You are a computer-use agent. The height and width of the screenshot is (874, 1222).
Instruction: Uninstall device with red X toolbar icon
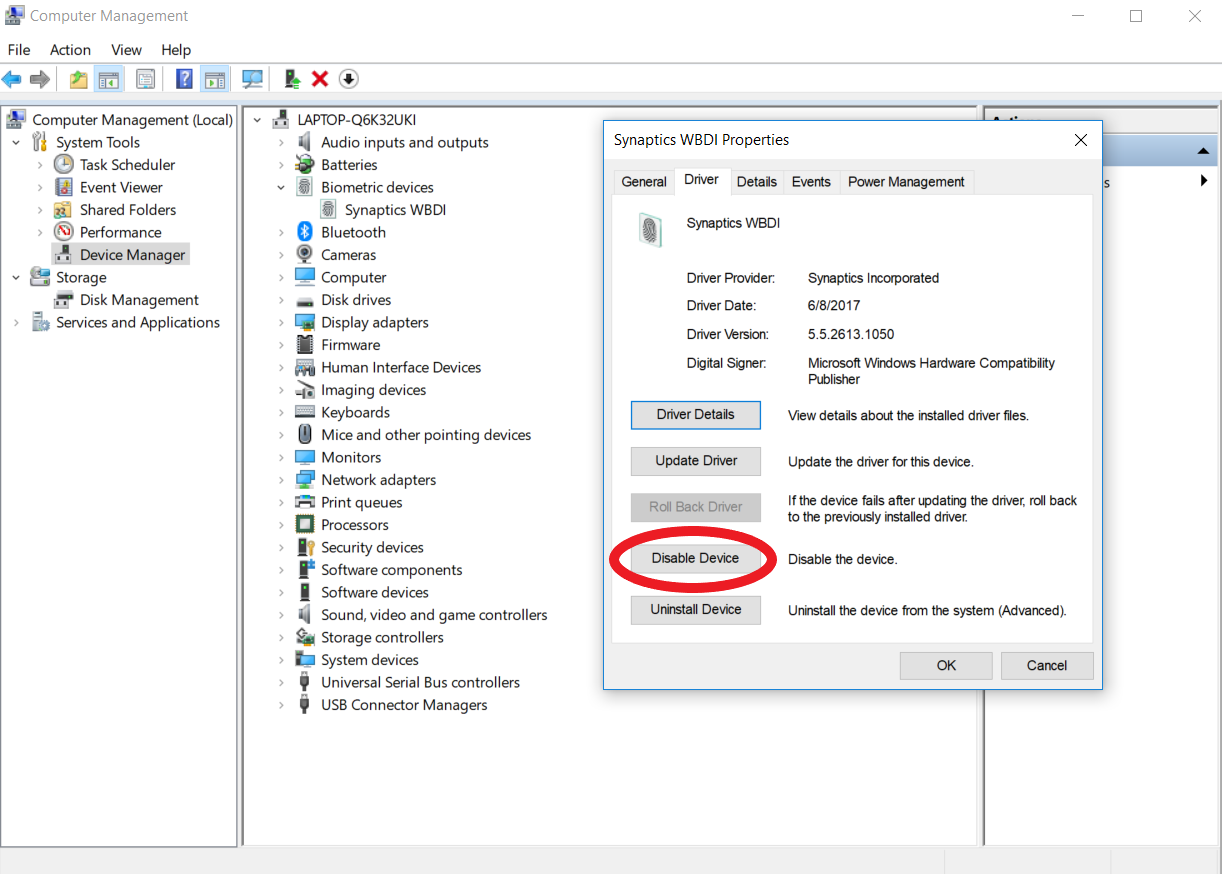(x=320, y=78)
